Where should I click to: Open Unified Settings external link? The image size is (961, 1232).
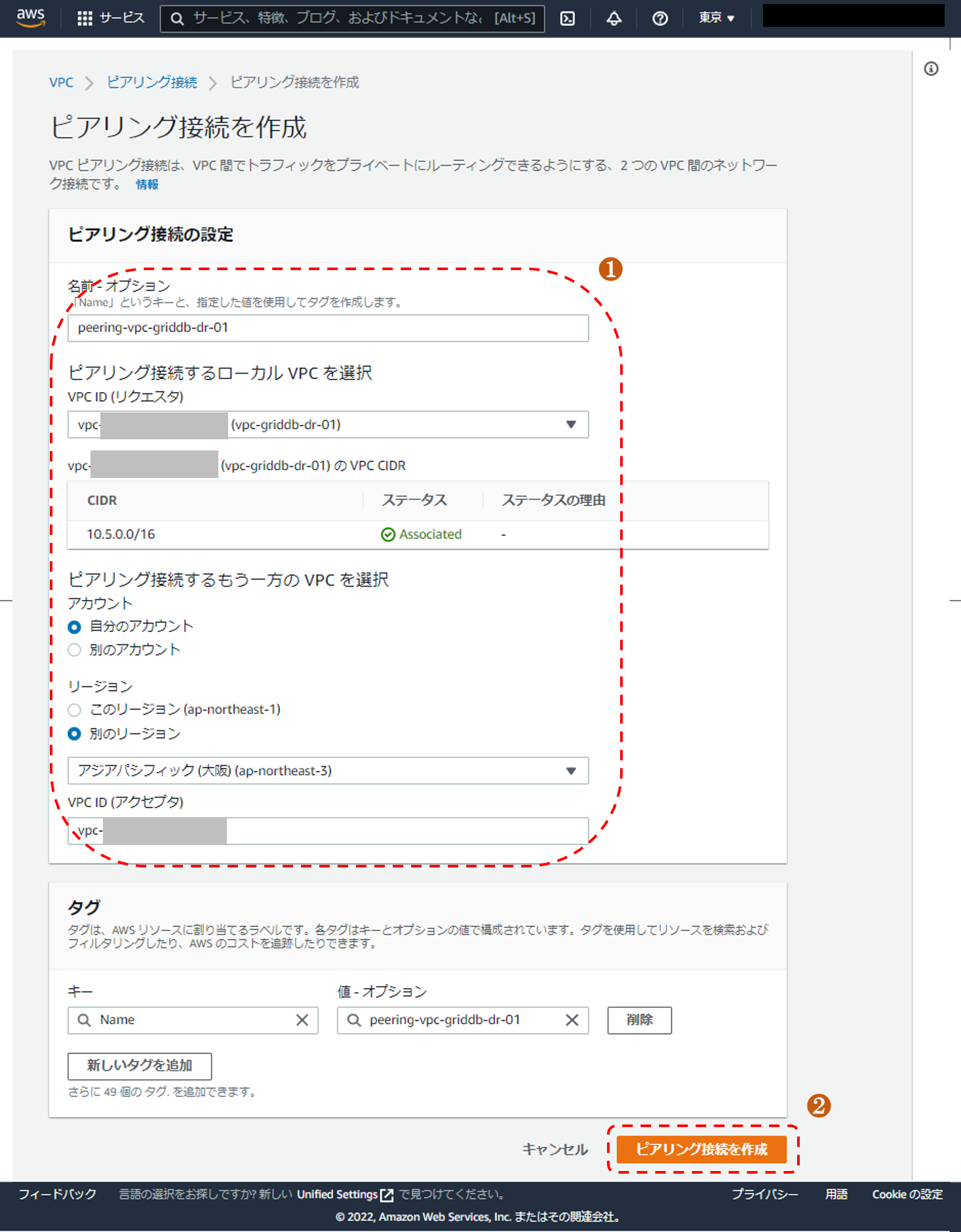coord(345,1195)
